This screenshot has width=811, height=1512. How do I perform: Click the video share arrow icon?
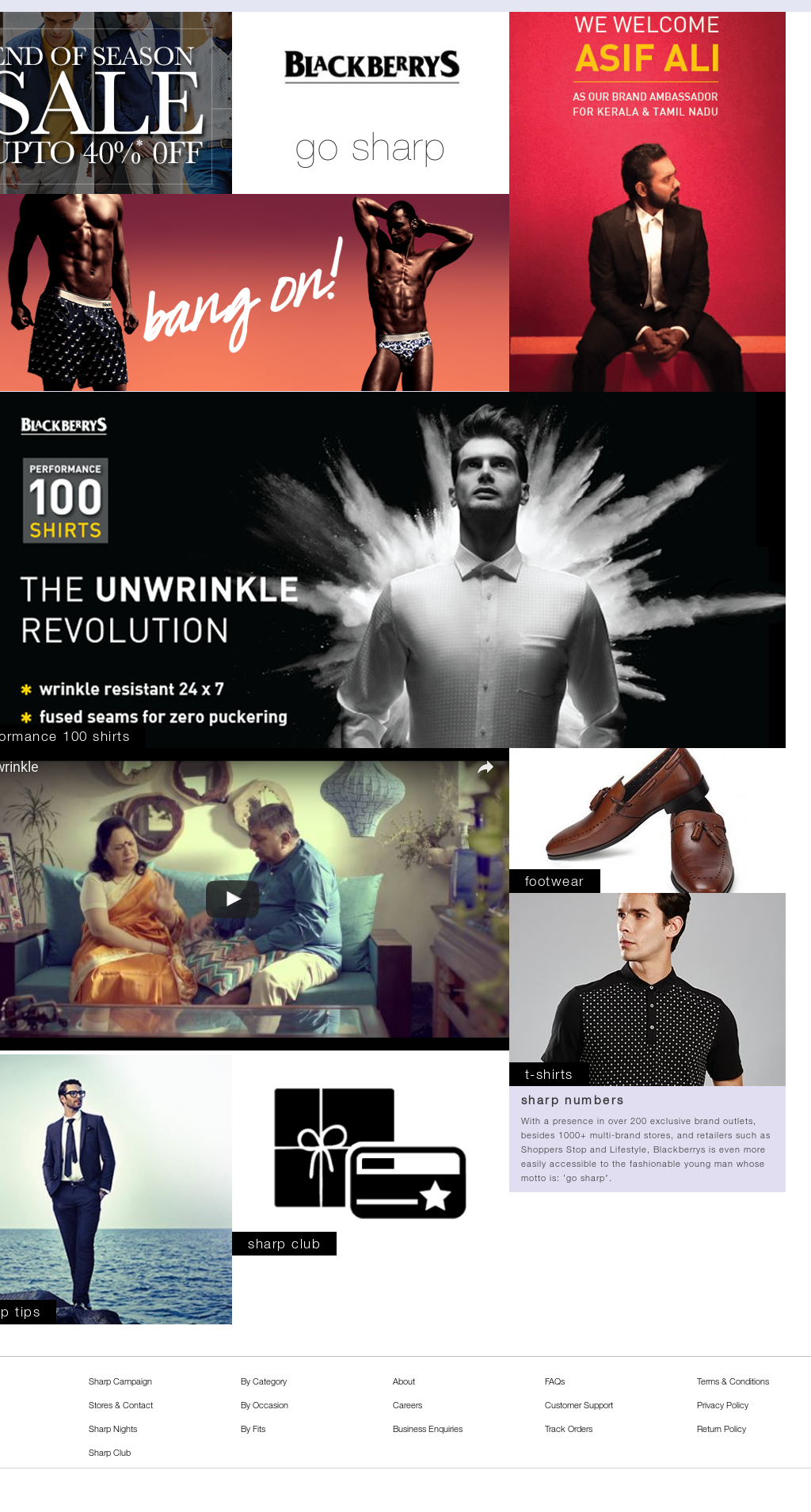point(485,767)
